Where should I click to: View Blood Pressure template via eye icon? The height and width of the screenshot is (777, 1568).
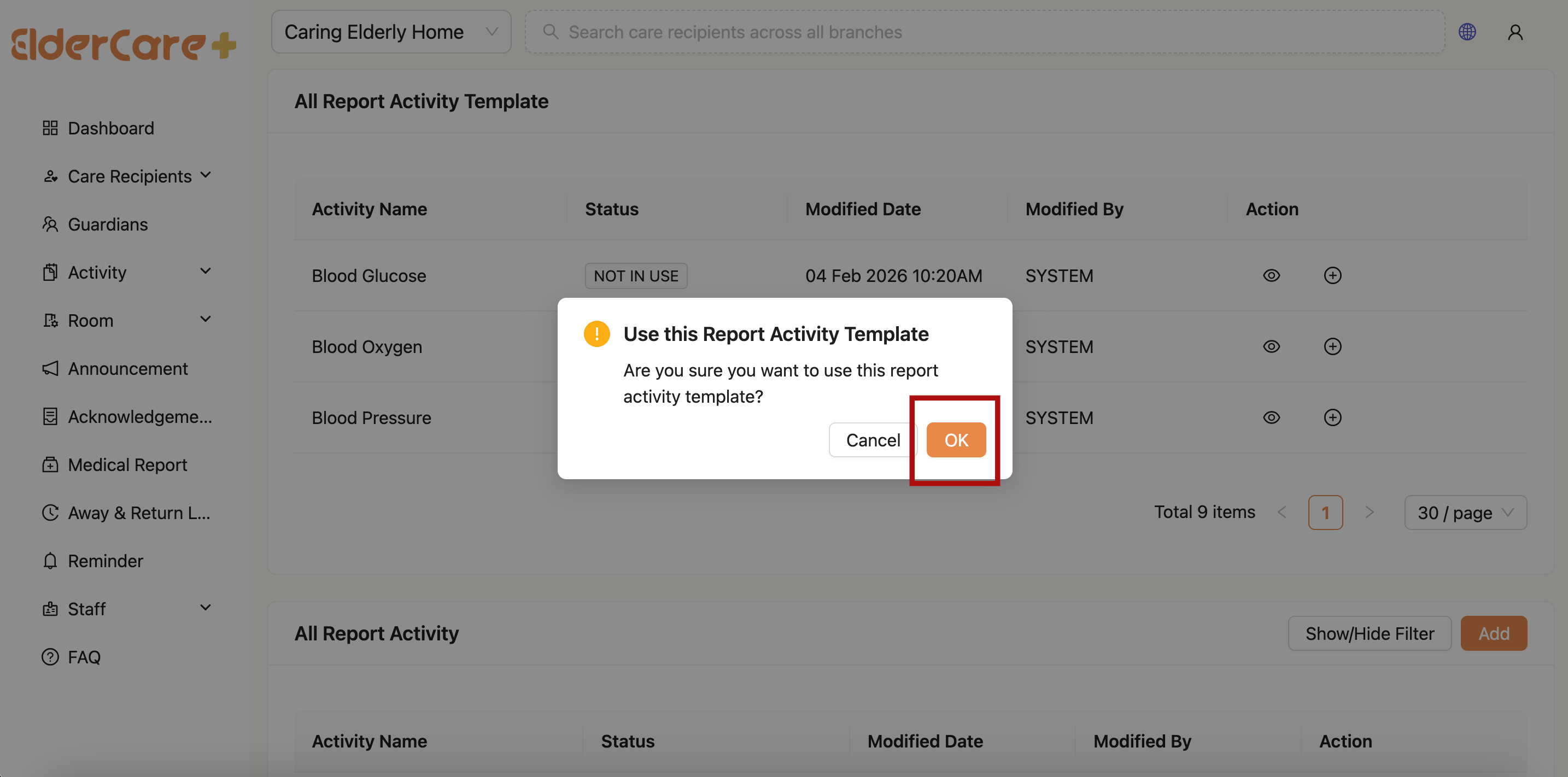pos(1271,417)
